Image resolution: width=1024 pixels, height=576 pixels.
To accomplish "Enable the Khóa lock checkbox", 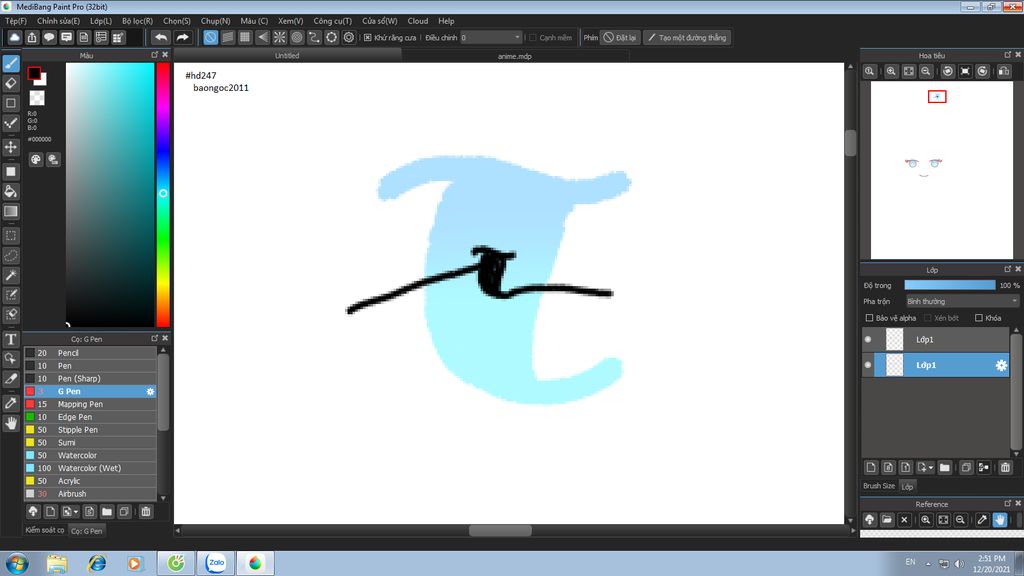I will [x=978, y=318].
